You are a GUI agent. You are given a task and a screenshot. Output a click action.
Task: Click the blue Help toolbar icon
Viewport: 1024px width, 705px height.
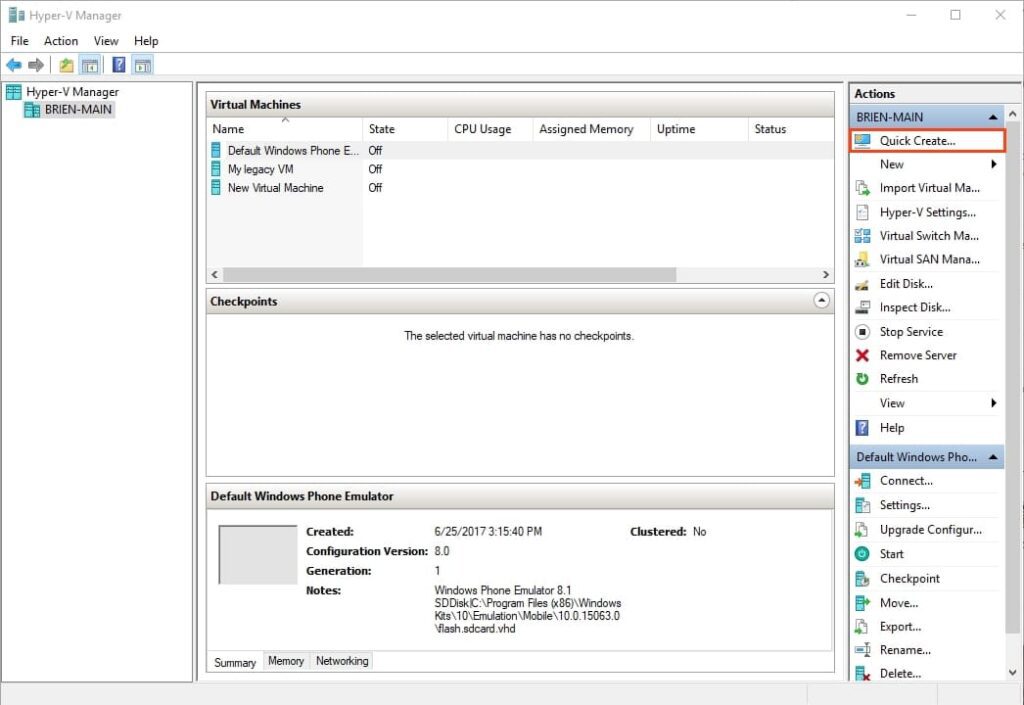tap(118, 65)
